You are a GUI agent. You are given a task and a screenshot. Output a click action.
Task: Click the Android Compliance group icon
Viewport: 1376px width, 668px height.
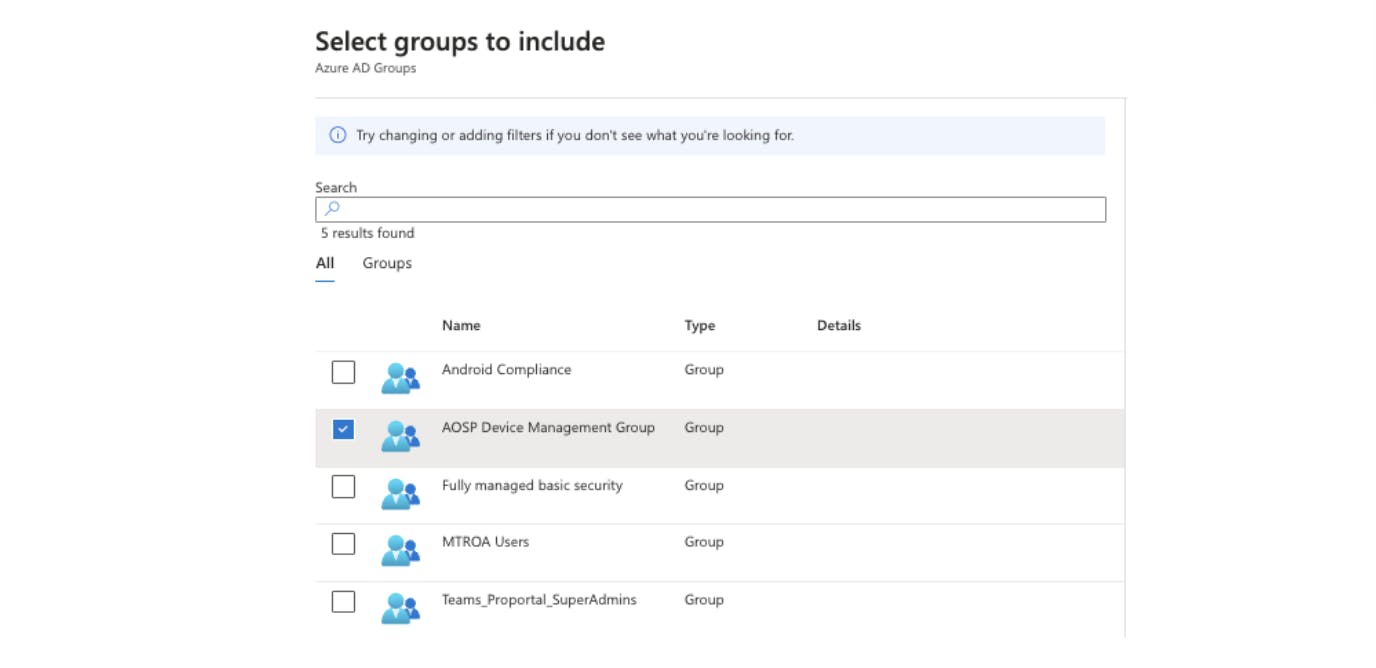click(x=400, y=378)
